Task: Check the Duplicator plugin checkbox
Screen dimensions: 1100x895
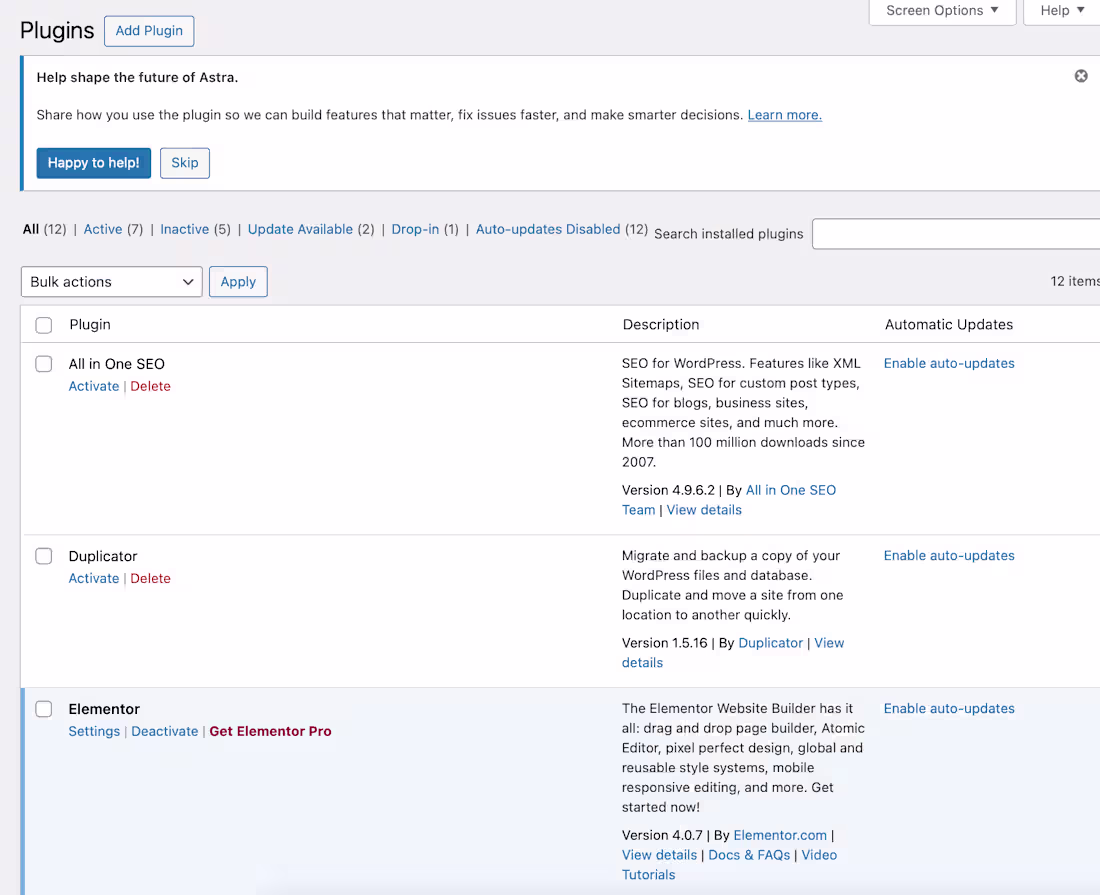Action: (43, 556)
